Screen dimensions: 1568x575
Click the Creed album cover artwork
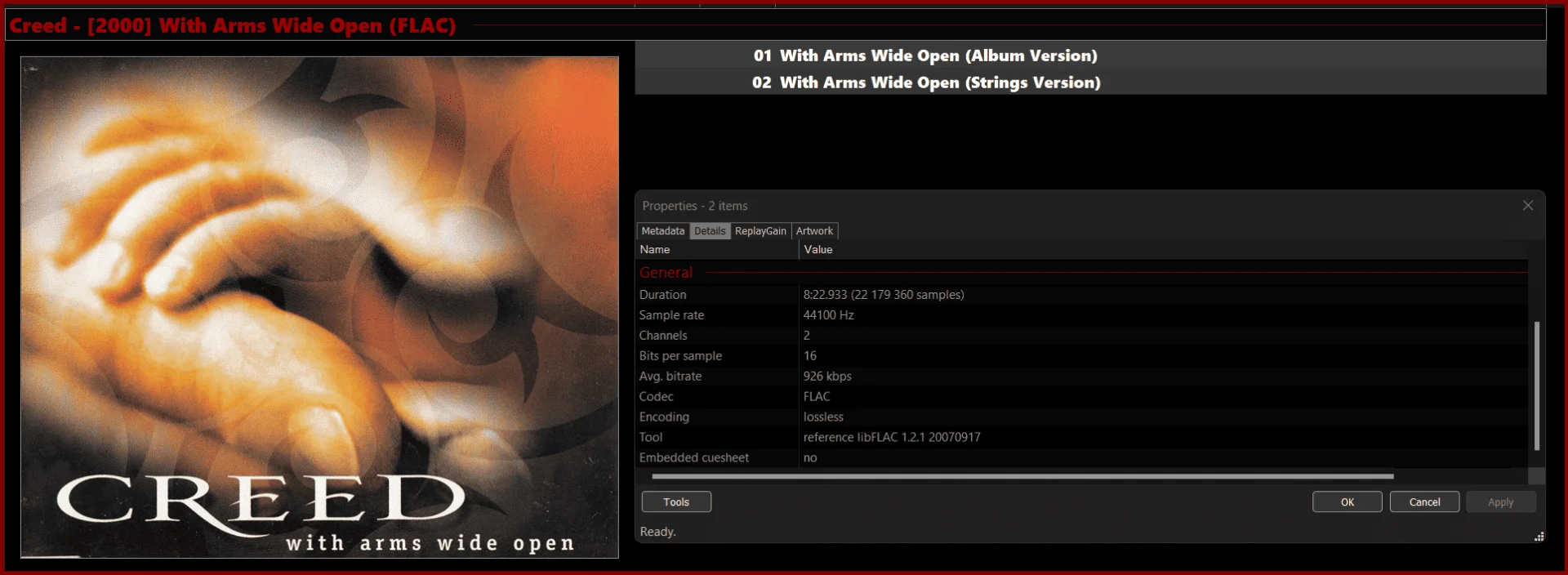click(319, 307)
